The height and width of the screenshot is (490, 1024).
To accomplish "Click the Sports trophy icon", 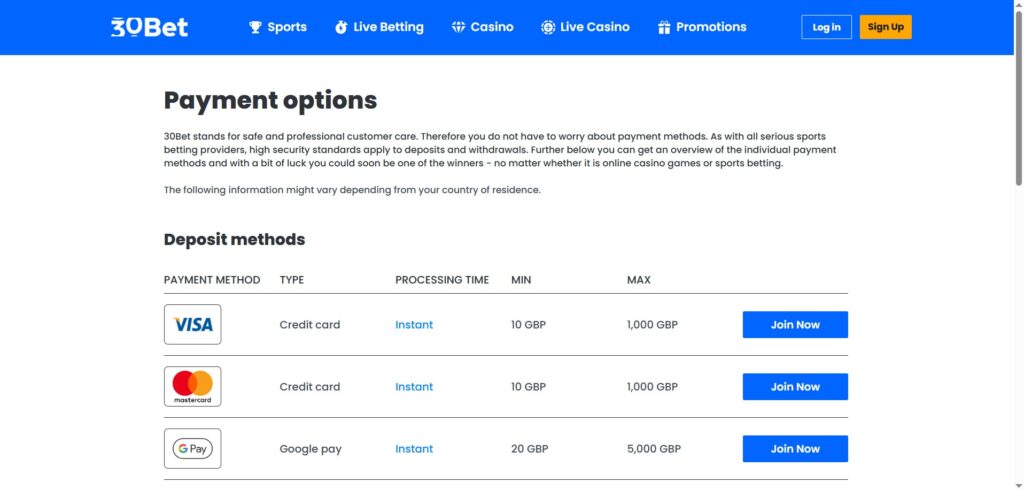I will [x=255, y=27].
